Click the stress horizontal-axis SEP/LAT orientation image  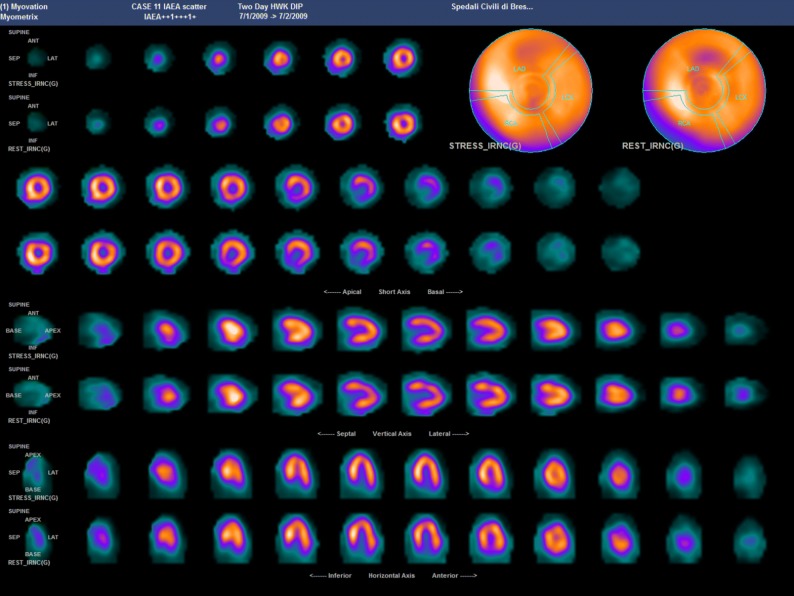pyautogui.click(x=33, y=471)
